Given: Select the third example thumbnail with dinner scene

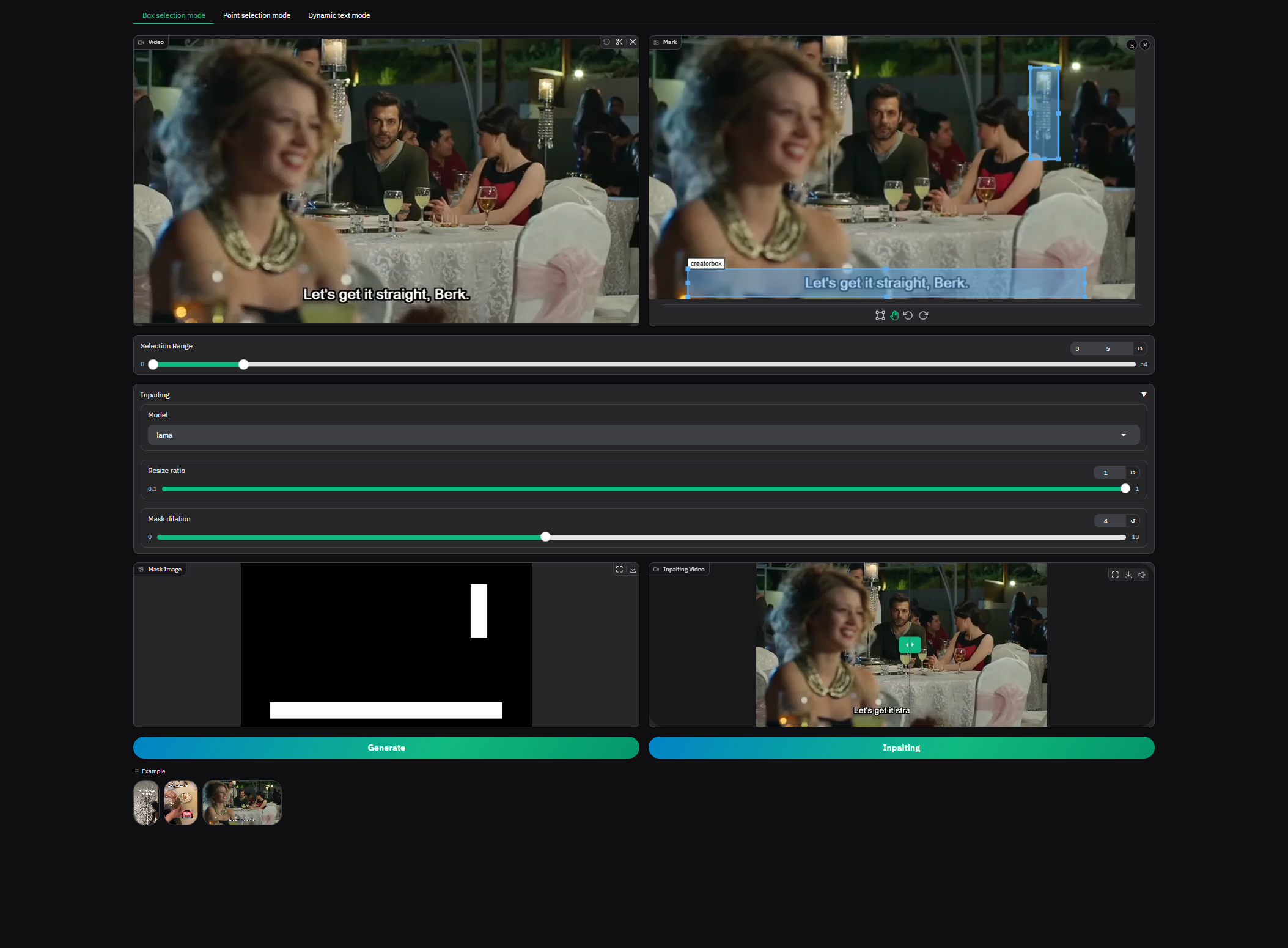Looking at the screenshot, I should coord(242,802).
